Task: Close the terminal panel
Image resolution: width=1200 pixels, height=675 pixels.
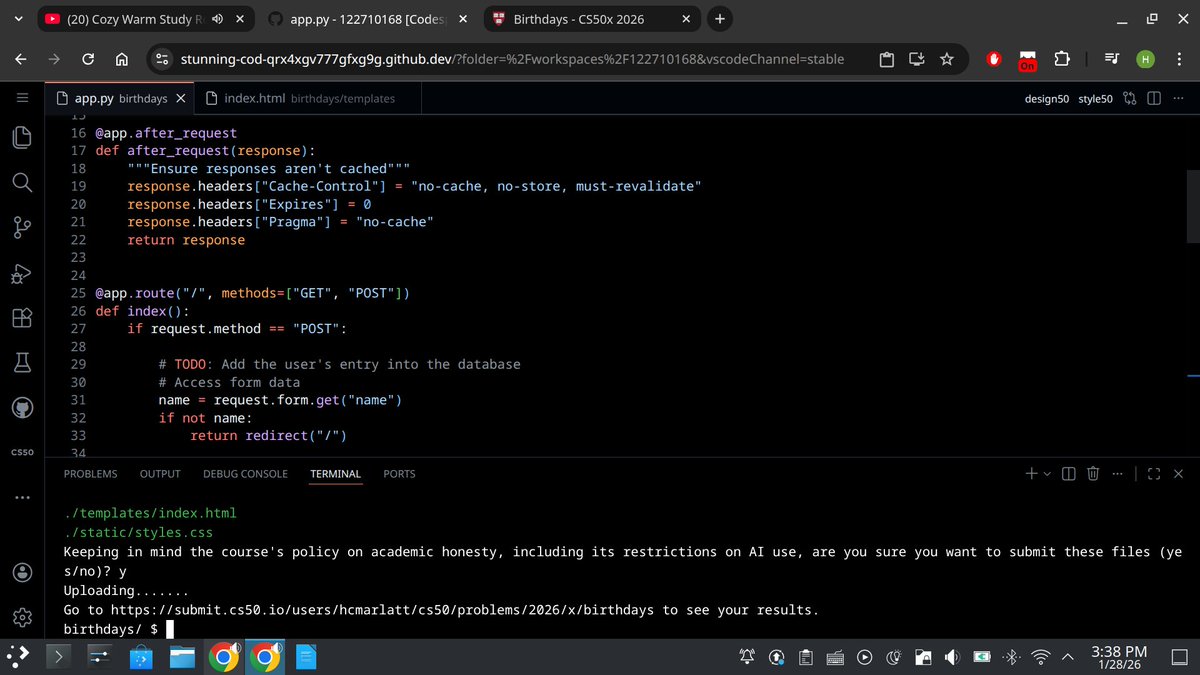Action: click(x=1178, y=473)
